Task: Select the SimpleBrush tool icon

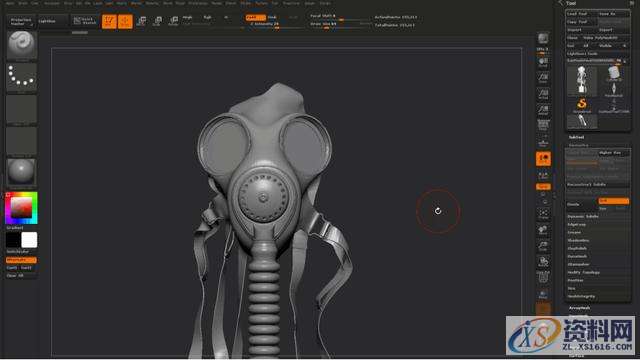Action: point(582,104)
